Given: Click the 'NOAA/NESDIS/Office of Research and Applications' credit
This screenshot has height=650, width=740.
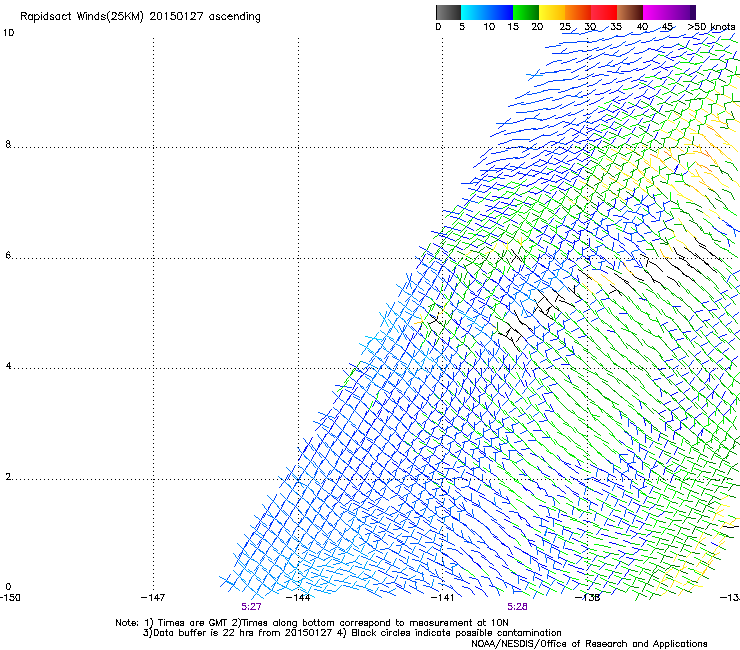Looking at the screenshot, I should (589, 643).
